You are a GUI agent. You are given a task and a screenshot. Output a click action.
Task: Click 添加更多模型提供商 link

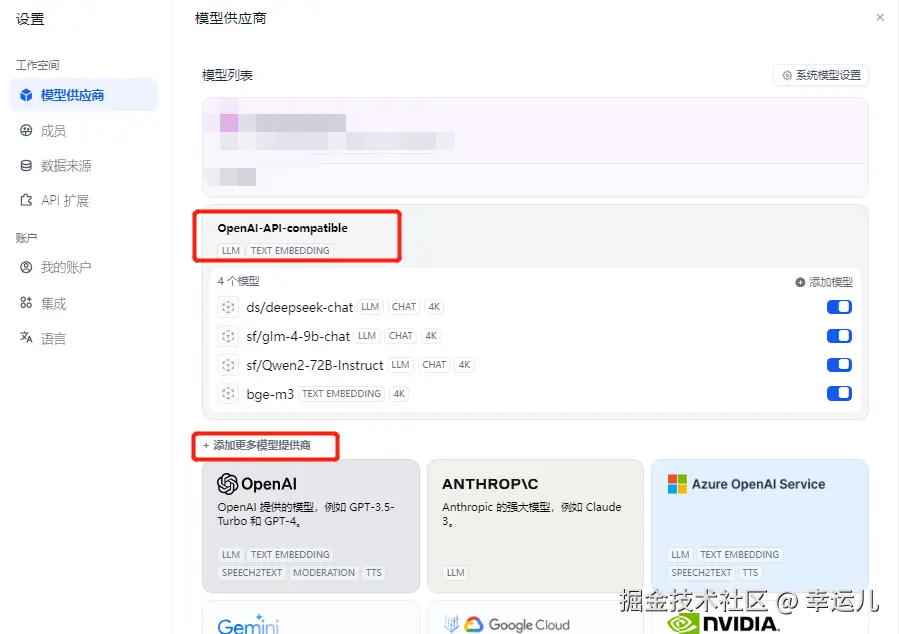[257, 445]
